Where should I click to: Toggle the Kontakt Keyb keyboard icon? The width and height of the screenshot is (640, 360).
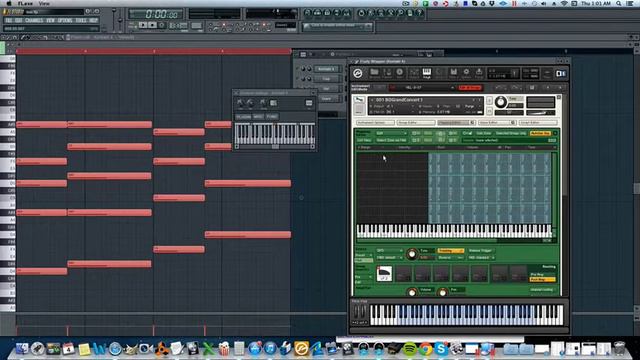coord(427,73)
